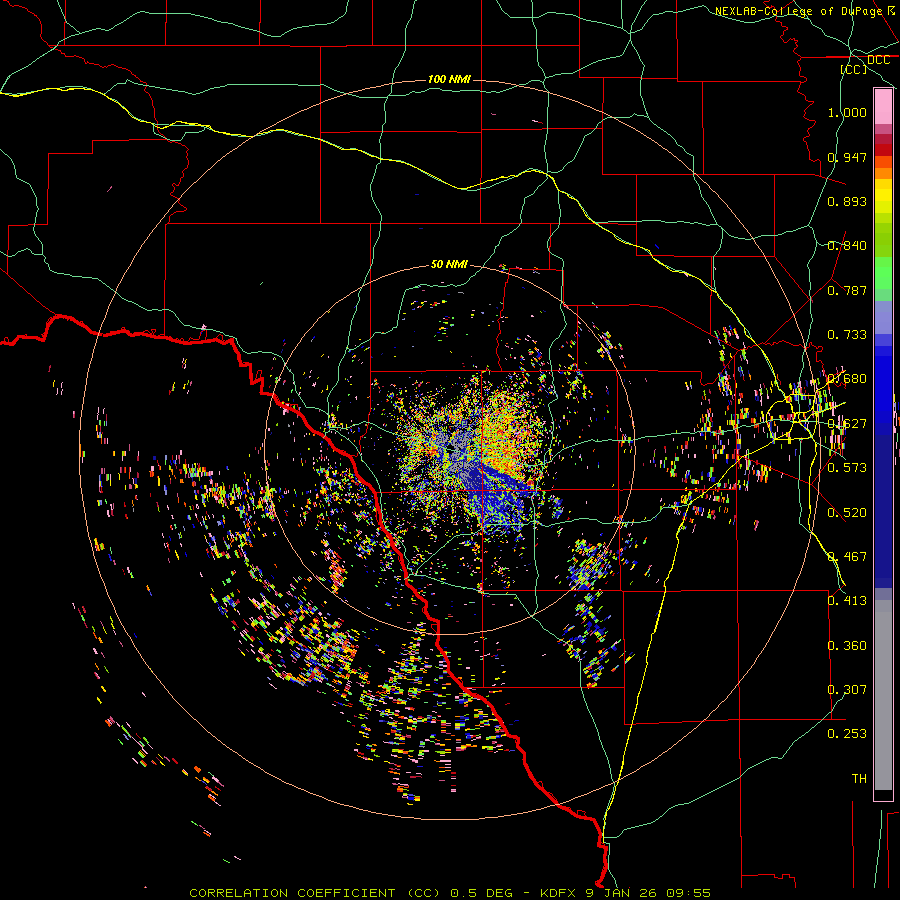This screenshot has width=900, height=900.
Task: Click the 0.413 scale value
Action: (847, 601)
